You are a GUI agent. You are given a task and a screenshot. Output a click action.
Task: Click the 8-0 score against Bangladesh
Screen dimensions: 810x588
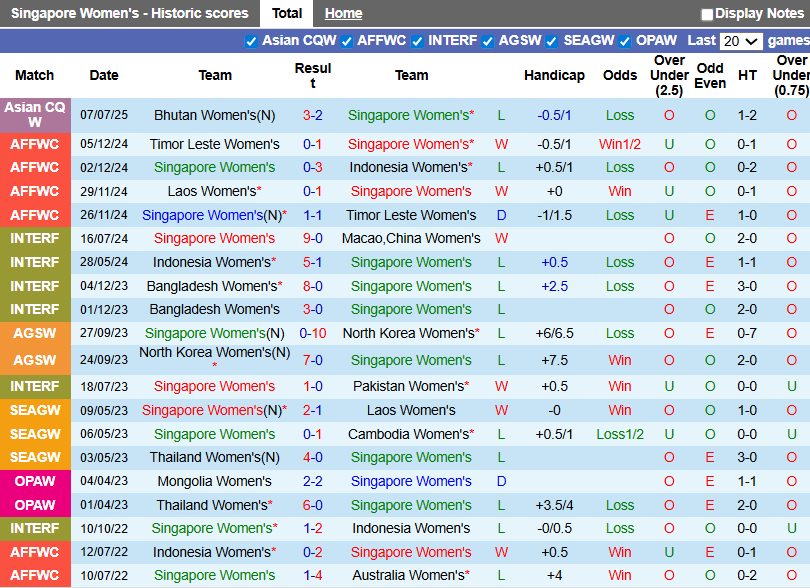click(313, 286)
